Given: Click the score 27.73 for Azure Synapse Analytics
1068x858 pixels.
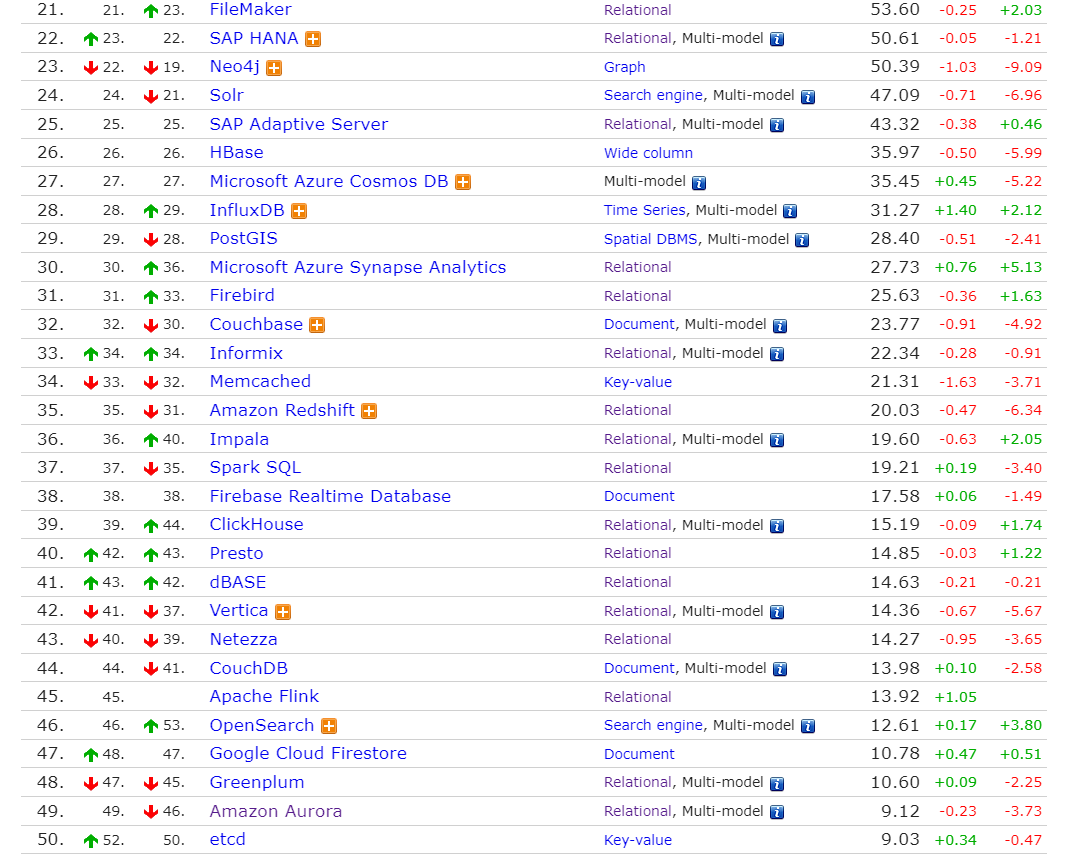Looking at the screenshot, I should (x=895, y=267).
